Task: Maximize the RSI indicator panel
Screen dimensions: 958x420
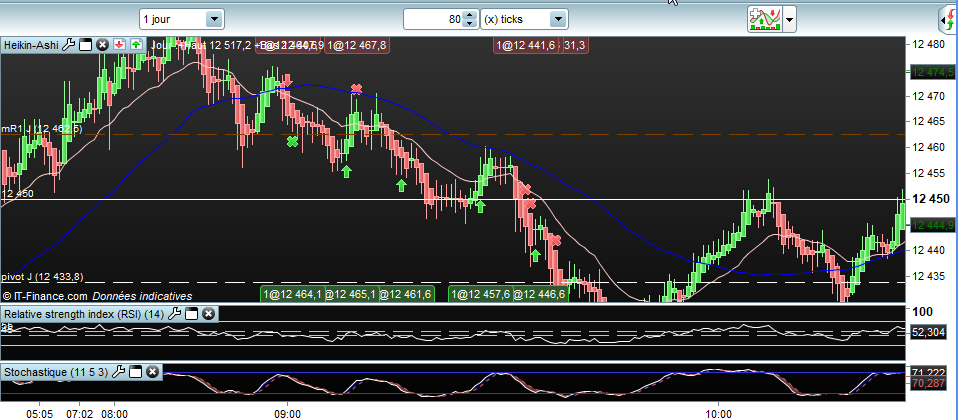Action: coord(191,314)
